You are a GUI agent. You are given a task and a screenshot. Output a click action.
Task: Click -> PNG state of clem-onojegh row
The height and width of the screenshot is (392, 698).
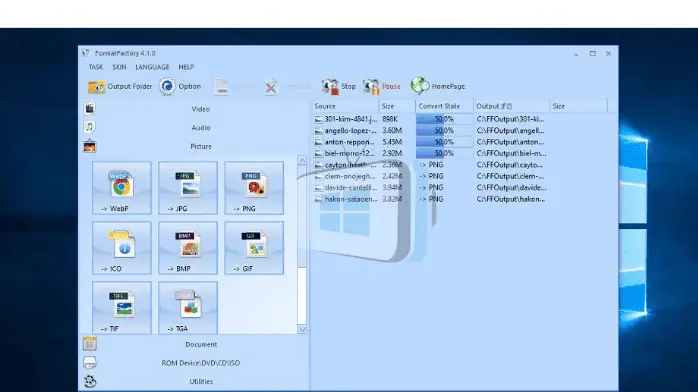[431, 176]
